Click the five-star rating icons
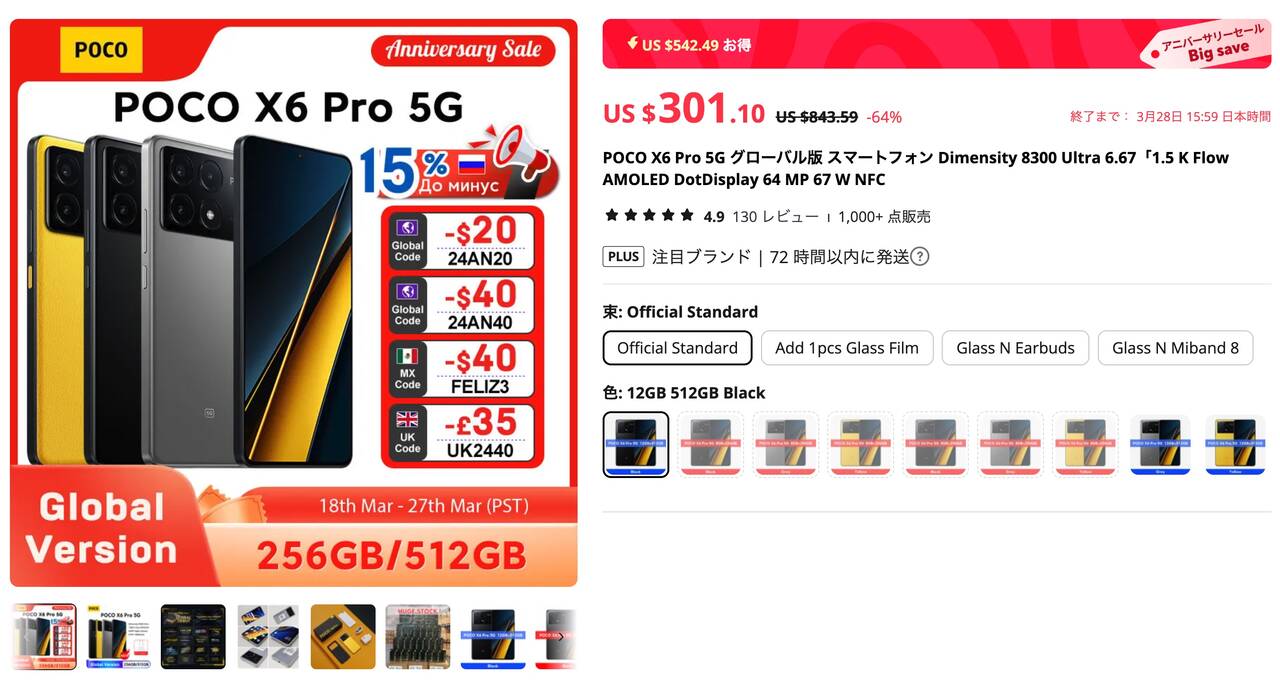1280x691 pixels. click(650, 215)
